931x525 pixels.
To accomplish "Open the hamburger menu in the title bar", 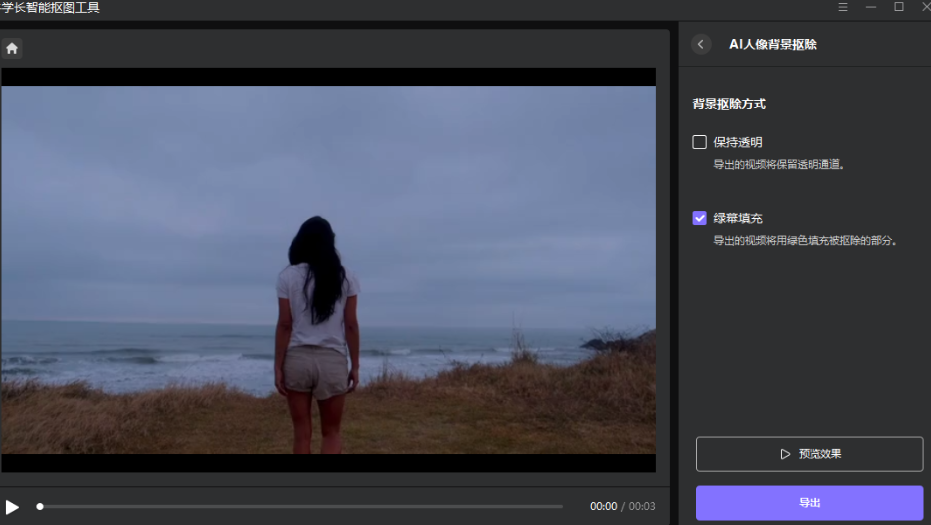I will [843, 7].
